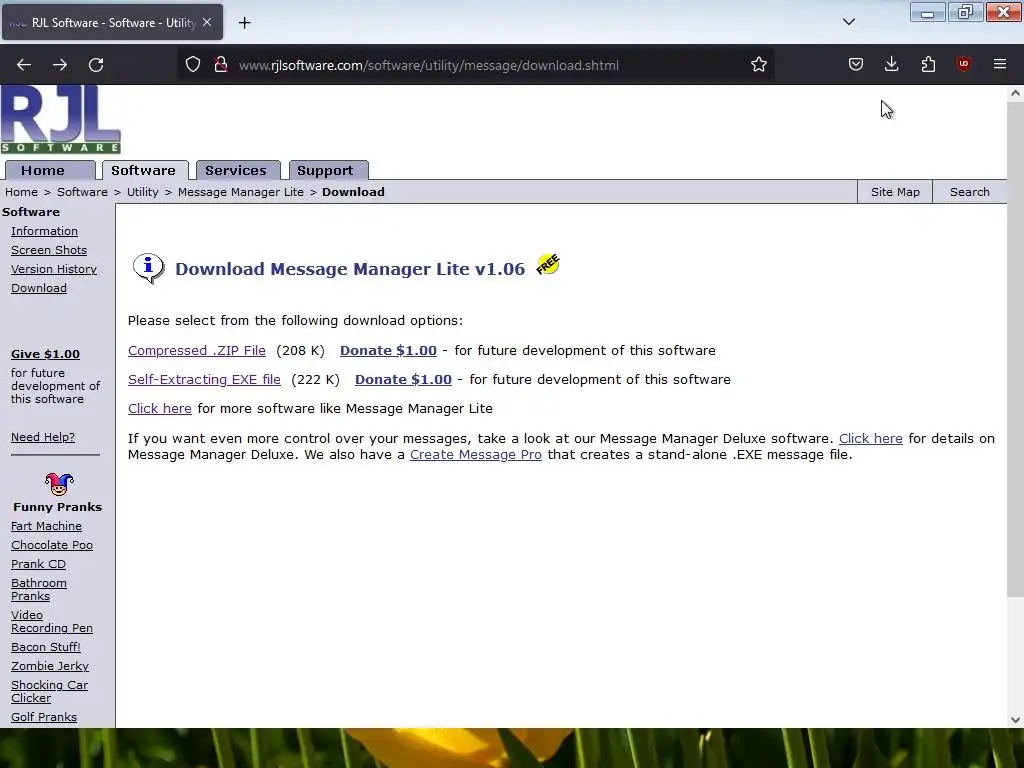Click the blue information bubble icon

tap(148, 268)
